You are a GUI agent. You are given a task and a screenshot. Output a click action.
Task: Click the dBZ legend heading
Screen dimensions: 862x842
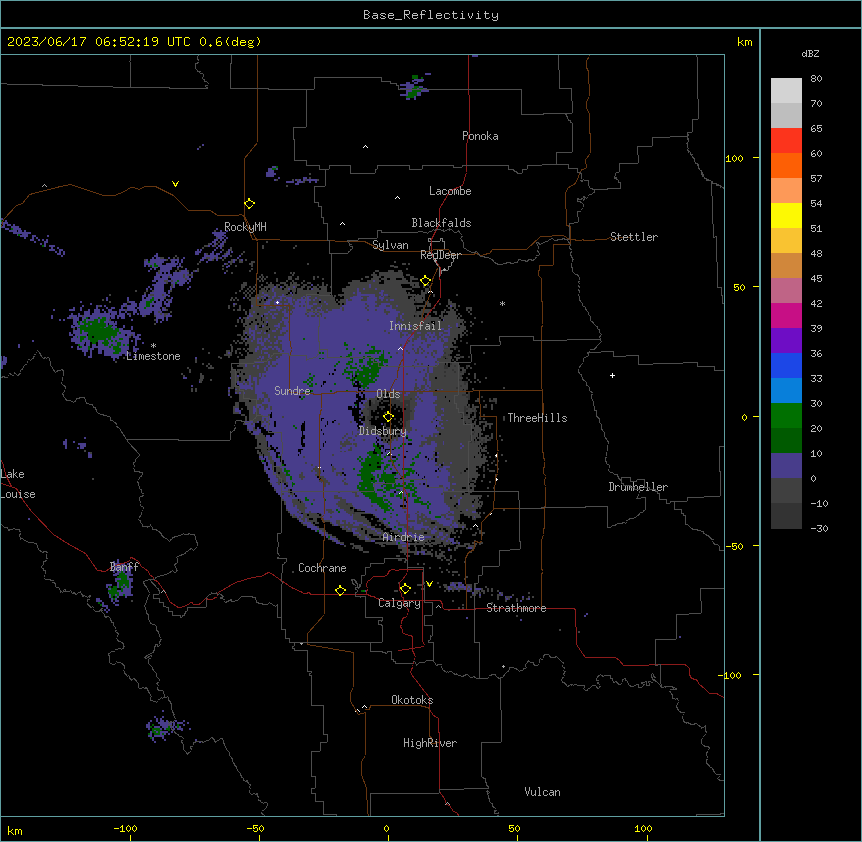point(810,53)
